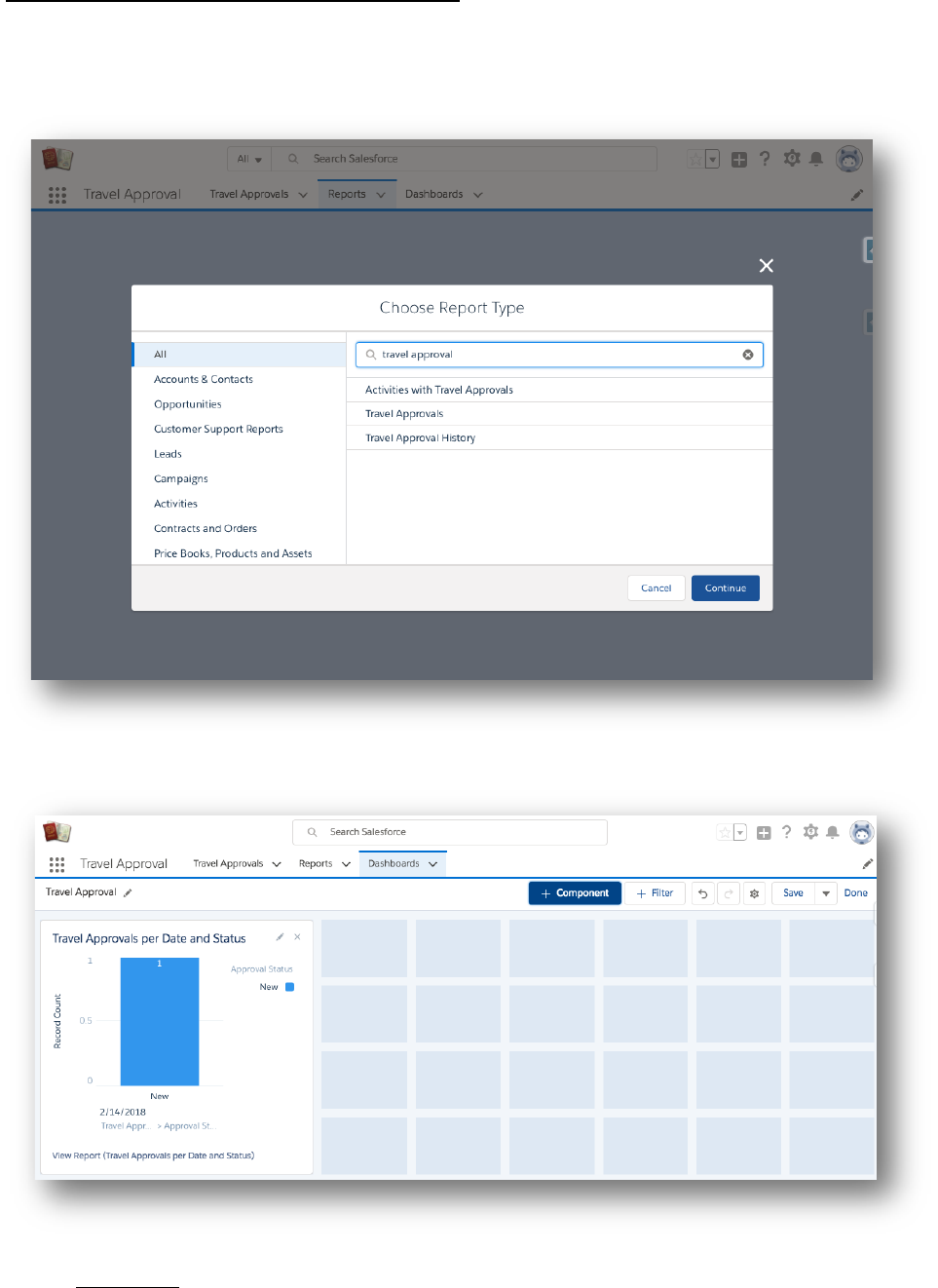Viewport: 938px width, 1288px height.
Task: Expand Travel Approvals tab menu in upper screenshot
Action: (x=303, y=195)
